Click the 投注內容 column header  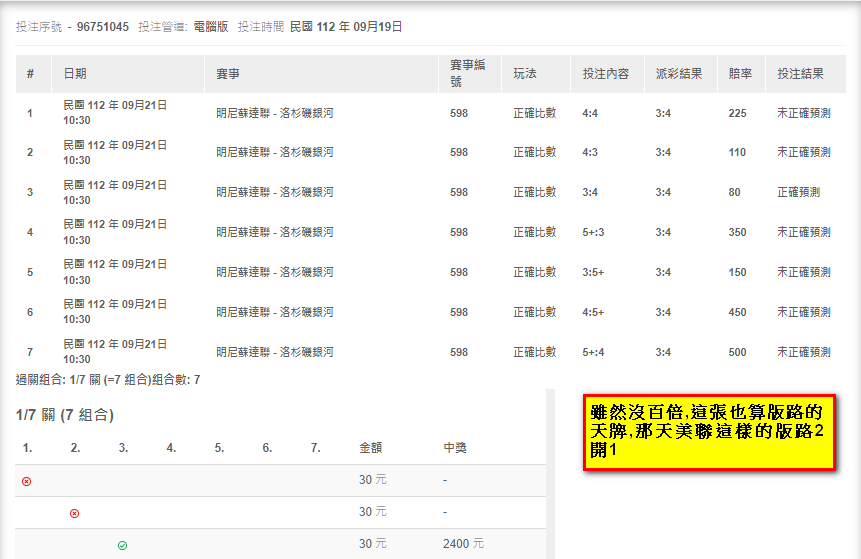[x=606, y=74]
